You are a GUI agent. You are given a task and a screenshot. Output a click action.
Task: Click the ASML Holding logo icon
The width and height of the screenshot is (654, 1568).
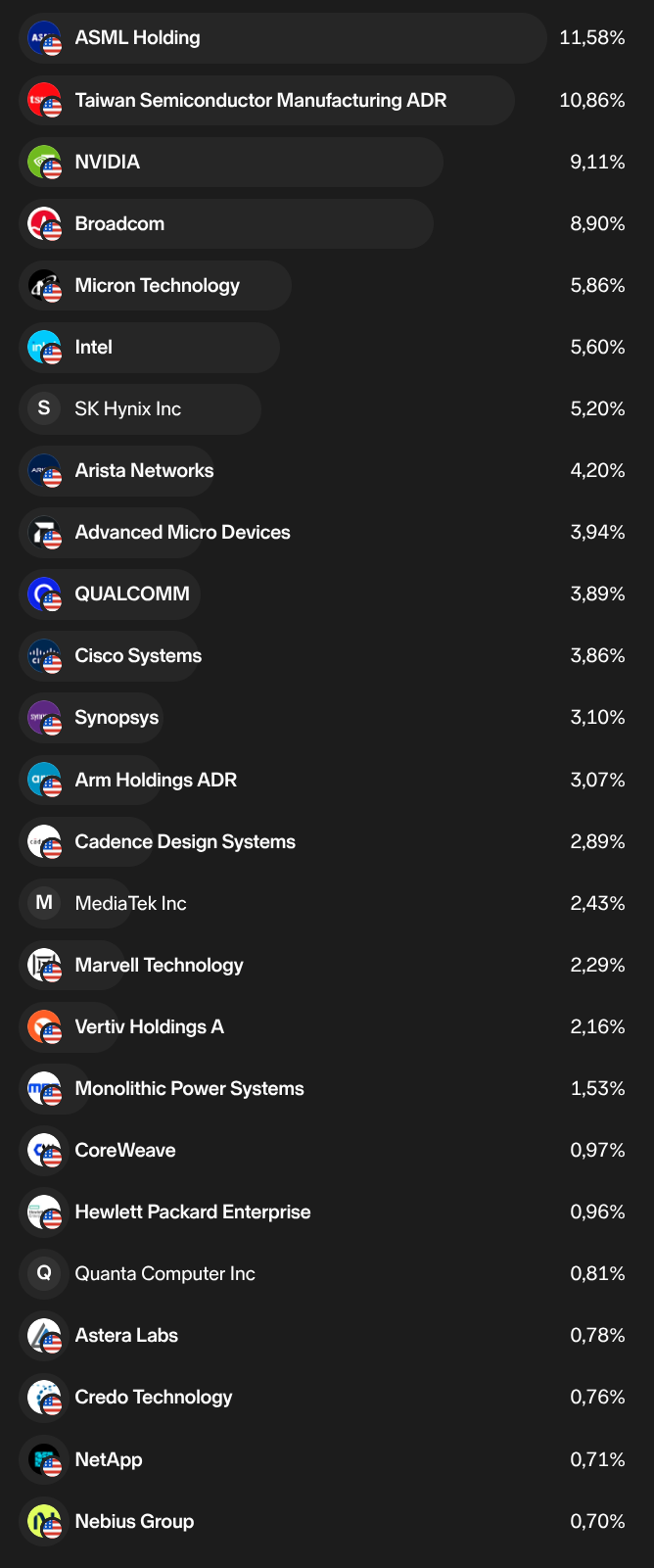[x=44, y=38]
